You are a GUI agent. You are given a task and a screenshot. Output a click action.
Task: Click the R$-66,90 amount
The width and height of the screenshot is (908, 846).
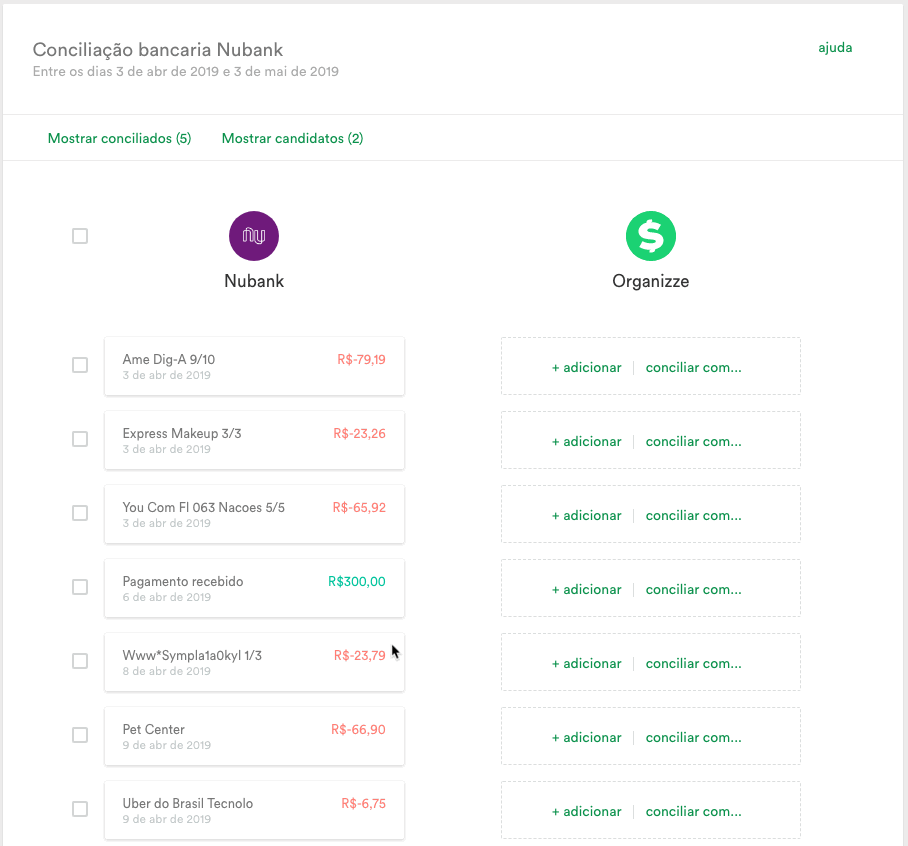(358, 730)
